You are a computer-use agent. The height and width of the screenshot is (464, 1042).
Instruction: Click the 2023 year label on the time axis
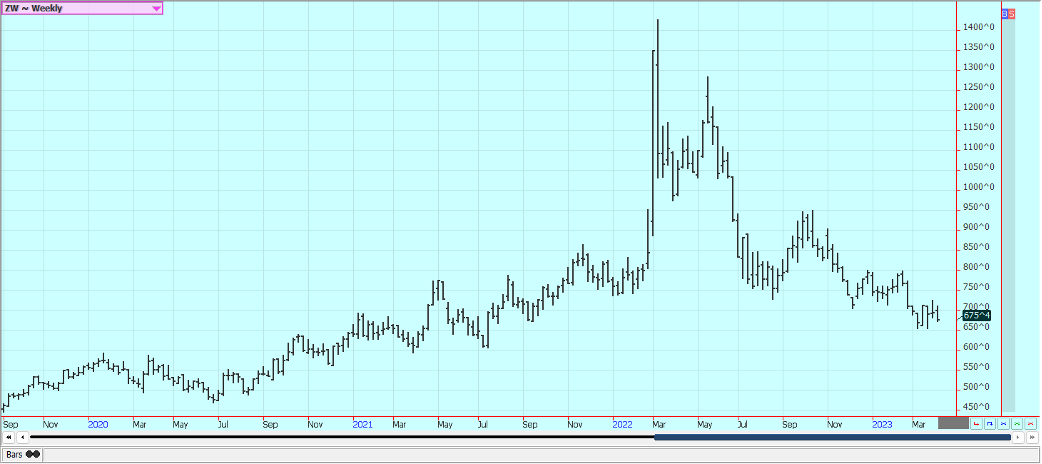pyautogui.click(x=883, y=423)
